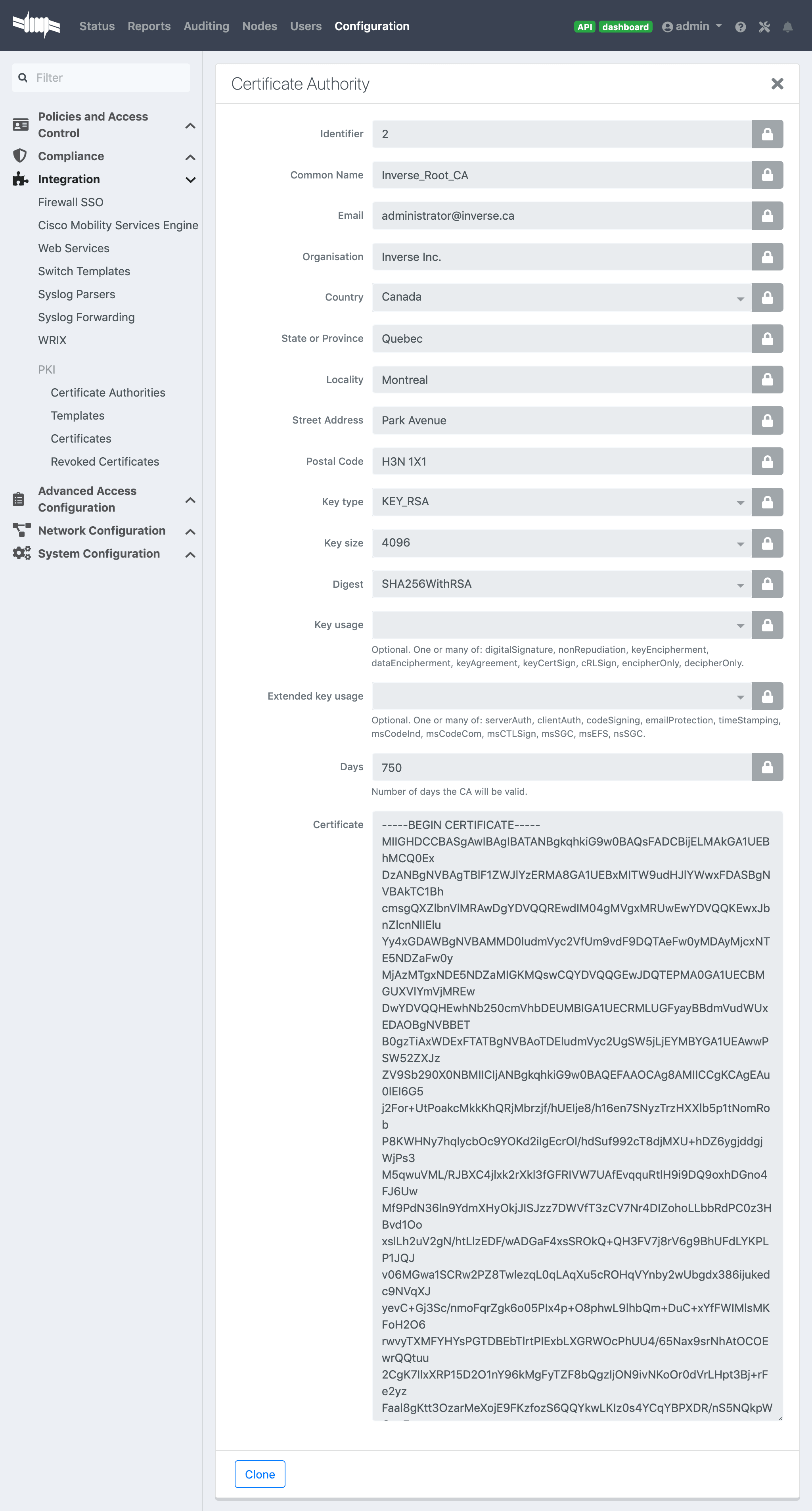
Task: Click the help question mark icon
Action: [740, 27]
